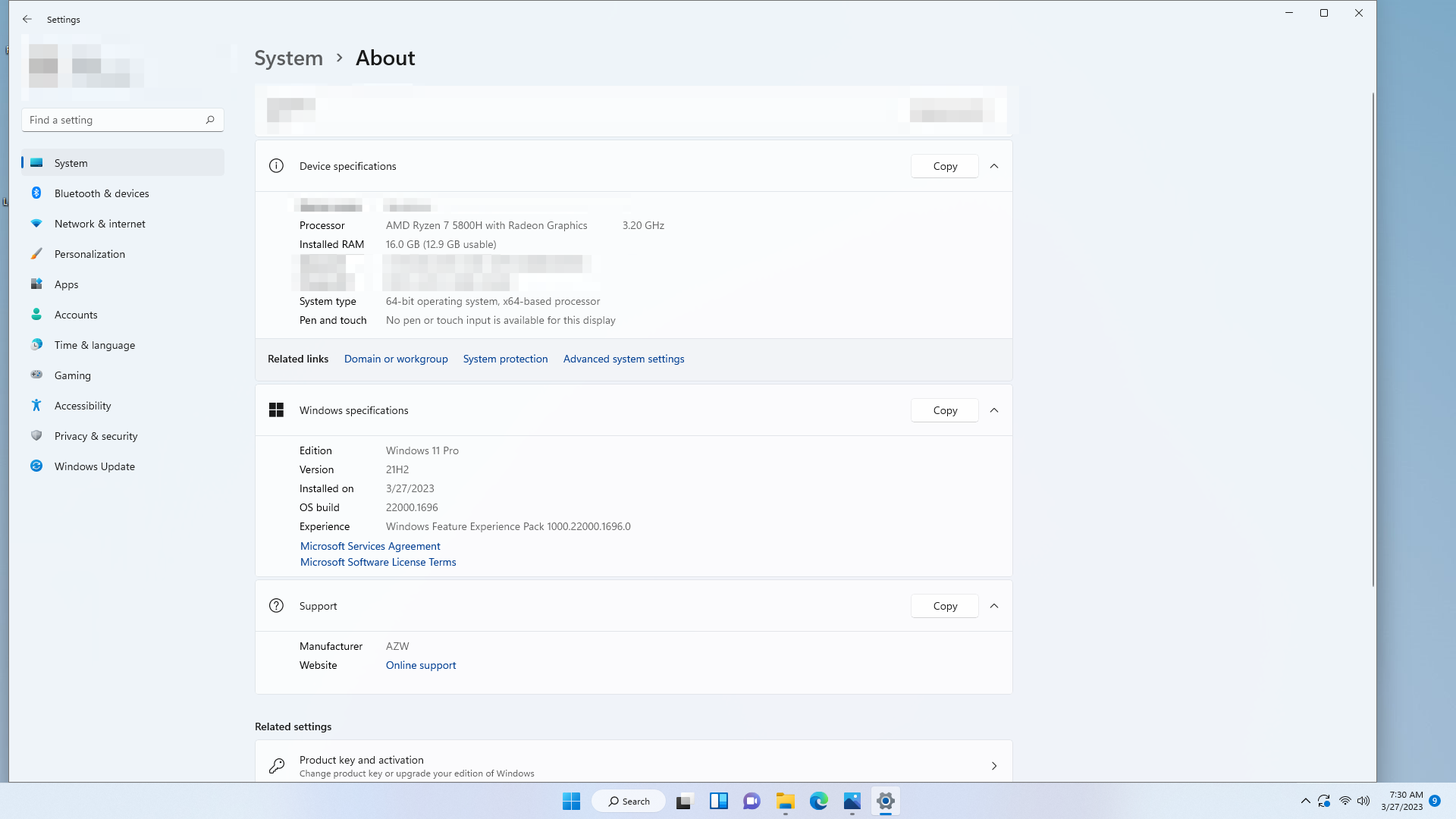
Task: Click the info icon beside Device specifications
Action: (276, 166)
